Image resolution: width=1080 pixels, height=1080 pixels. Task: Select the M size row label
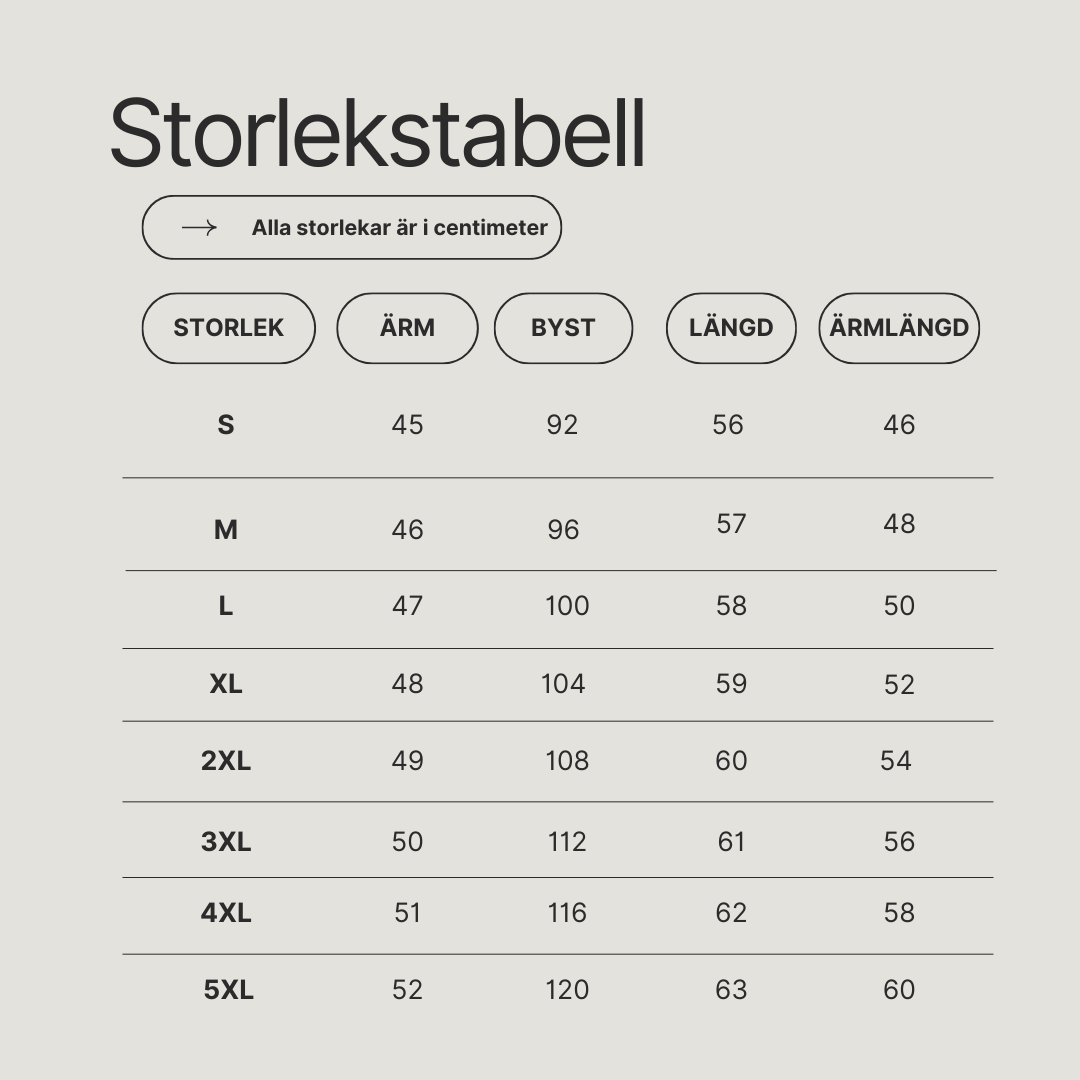coord(226,530)
